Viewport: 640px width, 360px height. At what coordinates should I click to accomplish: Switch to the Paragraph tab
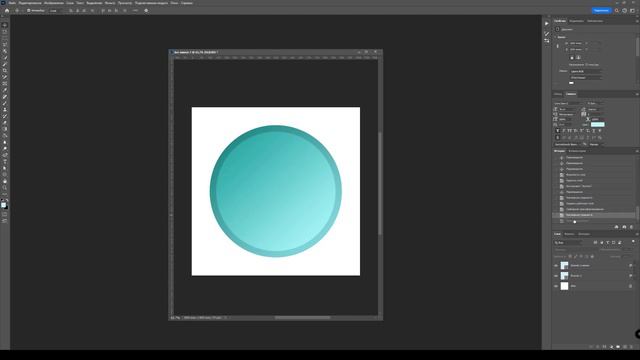[558, 94]
